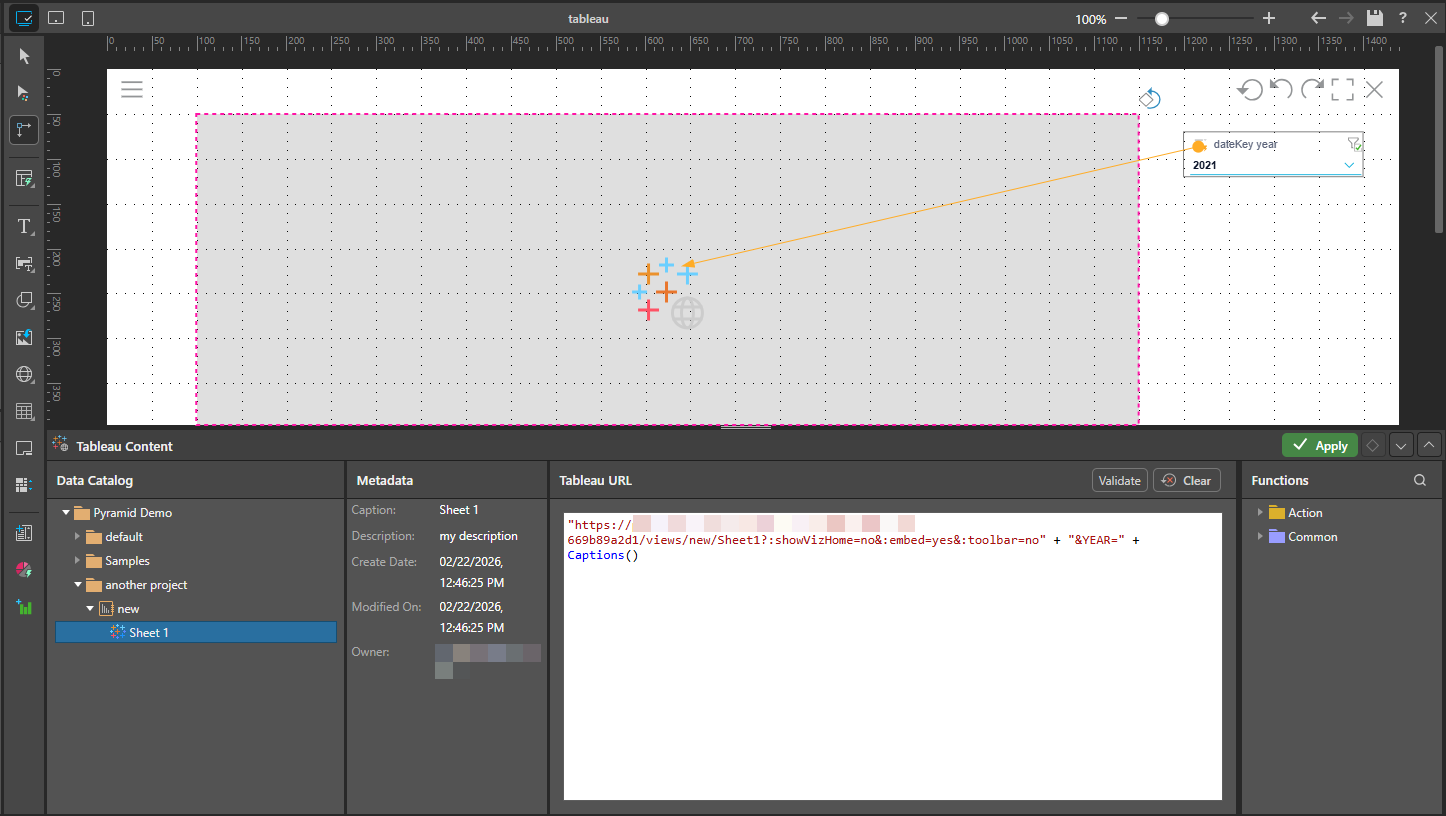Viewport: 1446px width, 816px height.
Task: Click the undo arrow on canvas
Action: pyautogui.click(x=1281, y=90)
